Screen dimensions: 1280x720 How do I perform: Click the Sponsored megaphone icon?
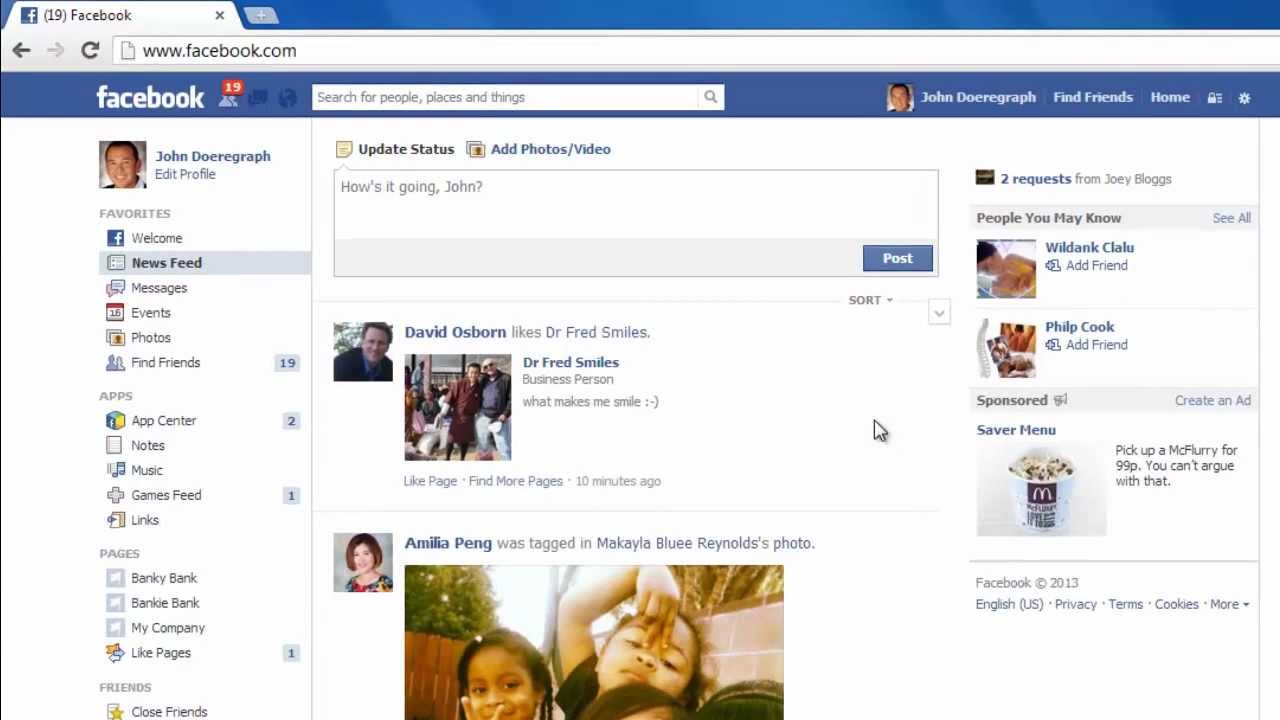[x=1061, y=400]
